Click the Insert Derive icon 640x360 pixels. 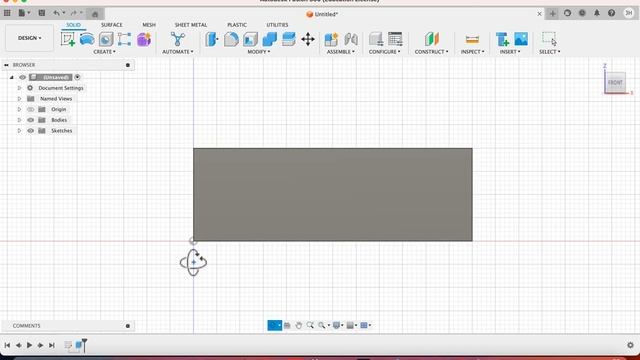502,39
